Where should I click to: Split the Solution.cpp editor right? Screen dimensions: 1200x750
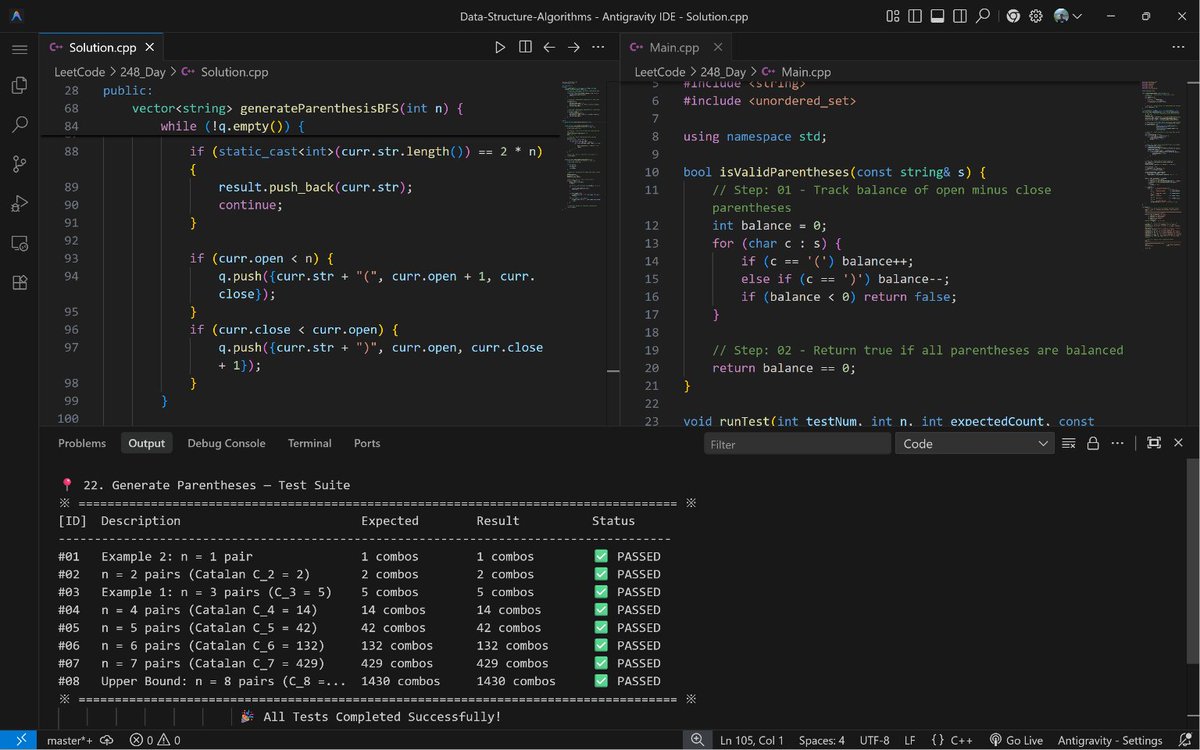coord(525,47)
